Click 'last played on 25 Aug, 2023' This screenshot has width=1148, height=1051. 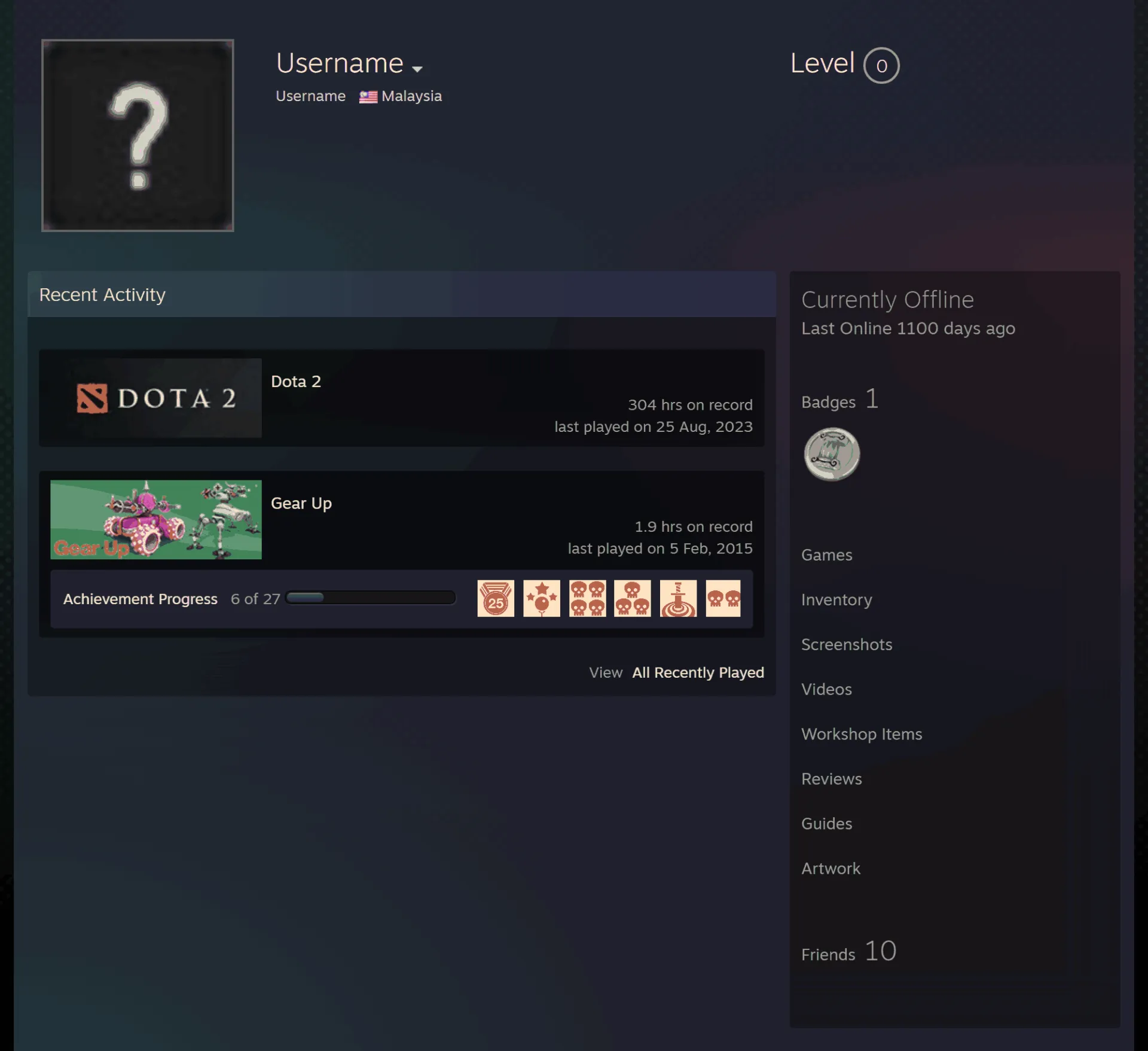(654, 427)
